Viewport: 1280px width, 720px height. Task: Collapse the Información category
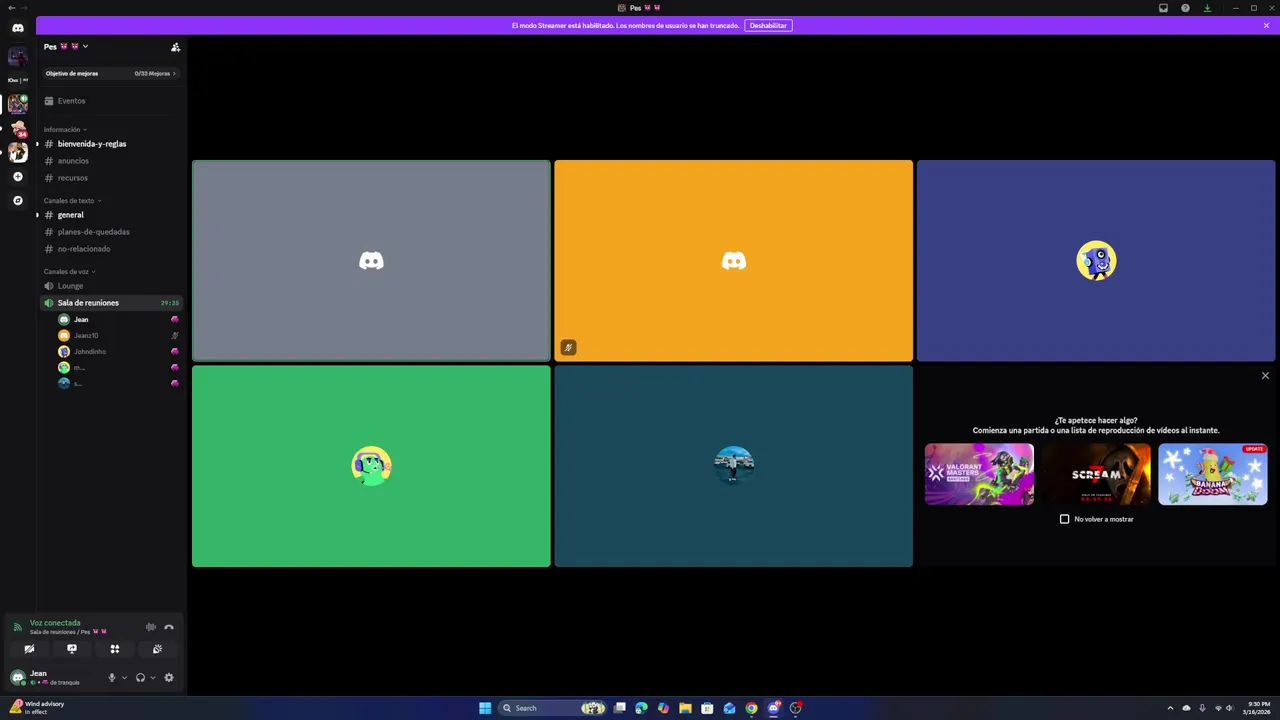pos(65,130)
